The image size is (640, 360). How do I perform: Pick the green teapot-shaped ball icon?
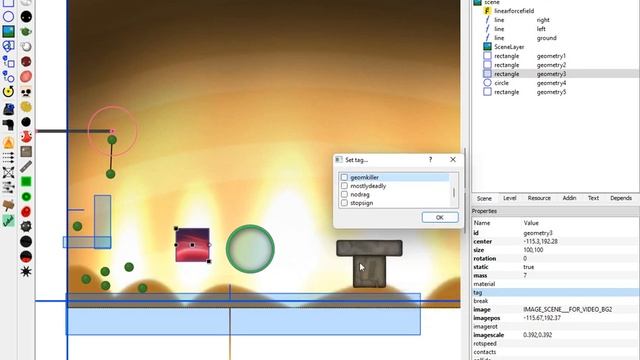click(x=26, y=31)
